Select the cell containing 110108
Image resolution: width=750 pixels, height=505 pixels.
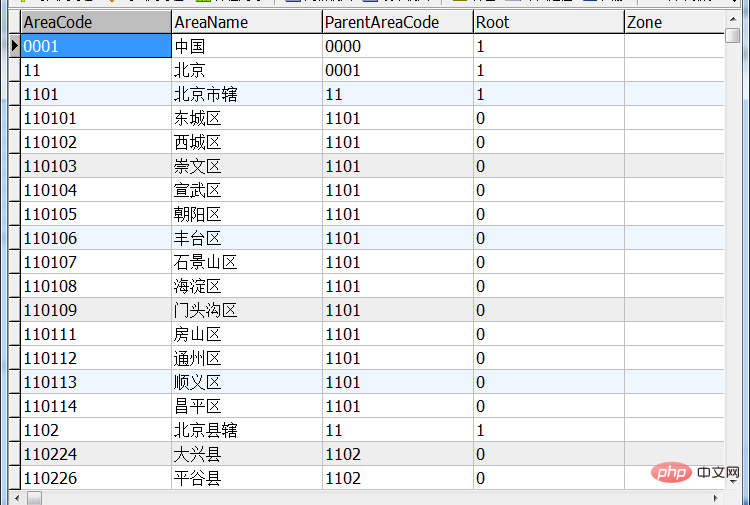click(96, 286)
